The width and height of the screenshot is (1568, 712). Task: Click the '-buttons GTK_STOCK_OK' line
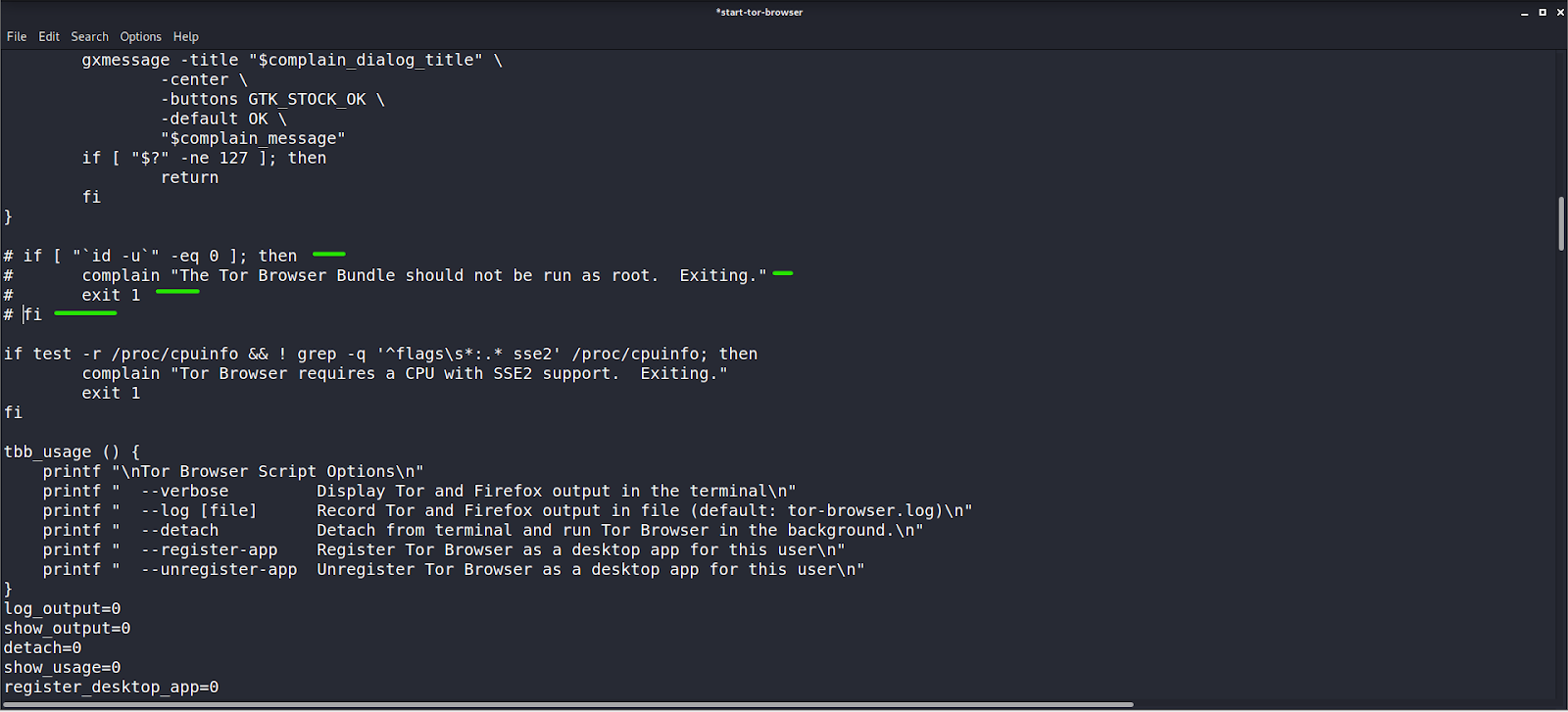[272, 99]
